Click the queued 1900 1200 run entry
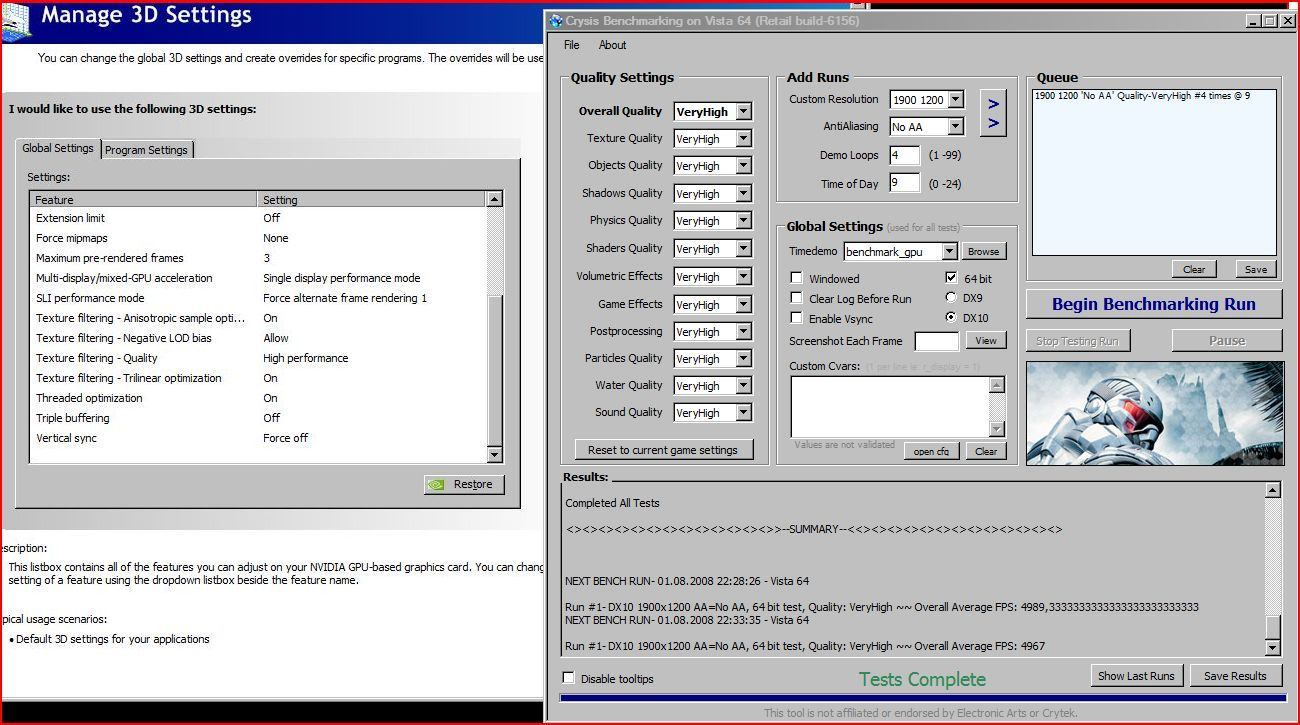This screenshot has height=725, width=1300. tap(1142, 96)
